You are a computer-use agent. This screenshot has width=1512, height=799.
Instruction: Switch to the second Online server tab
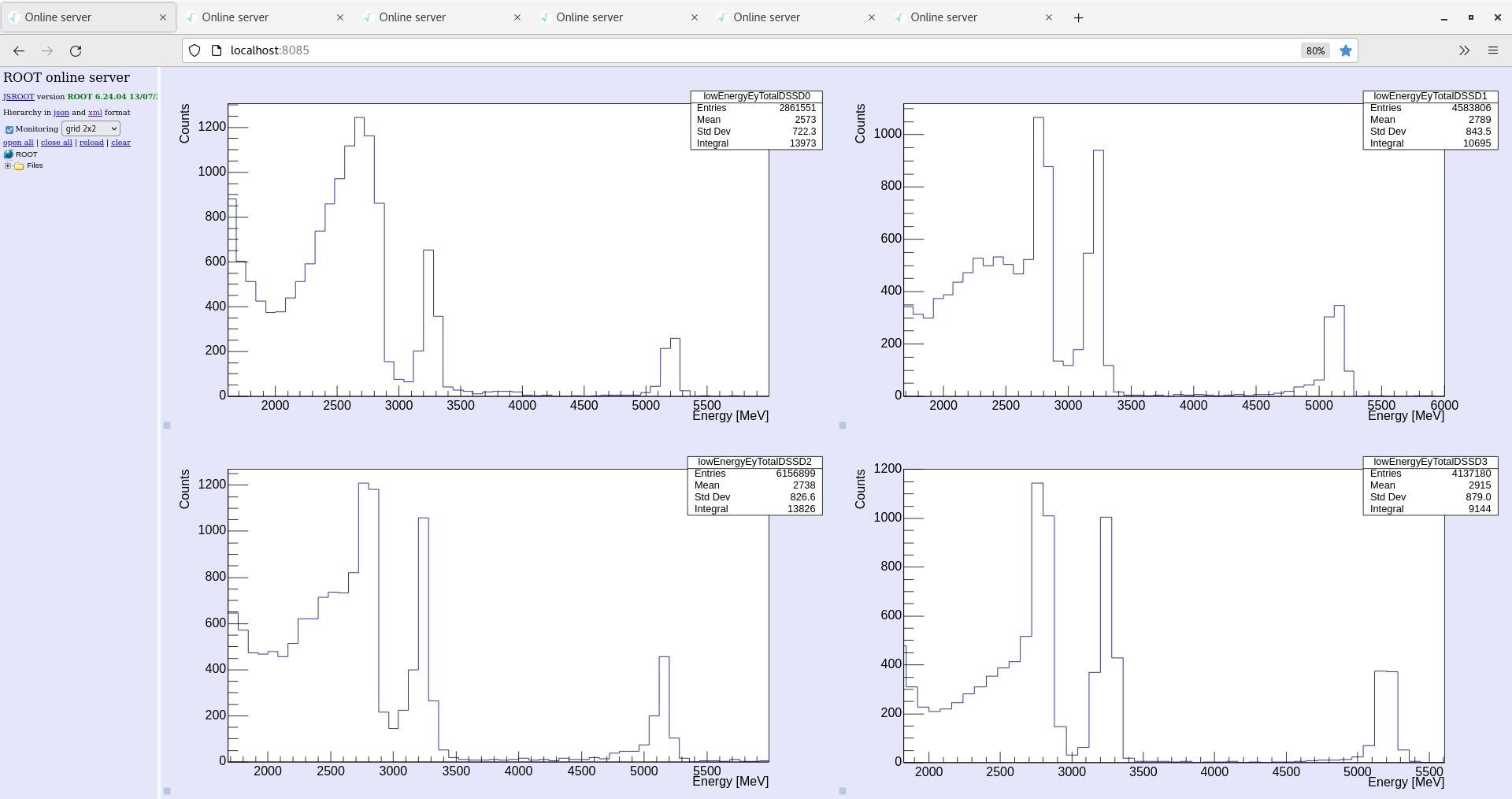[x=235, y=17]
